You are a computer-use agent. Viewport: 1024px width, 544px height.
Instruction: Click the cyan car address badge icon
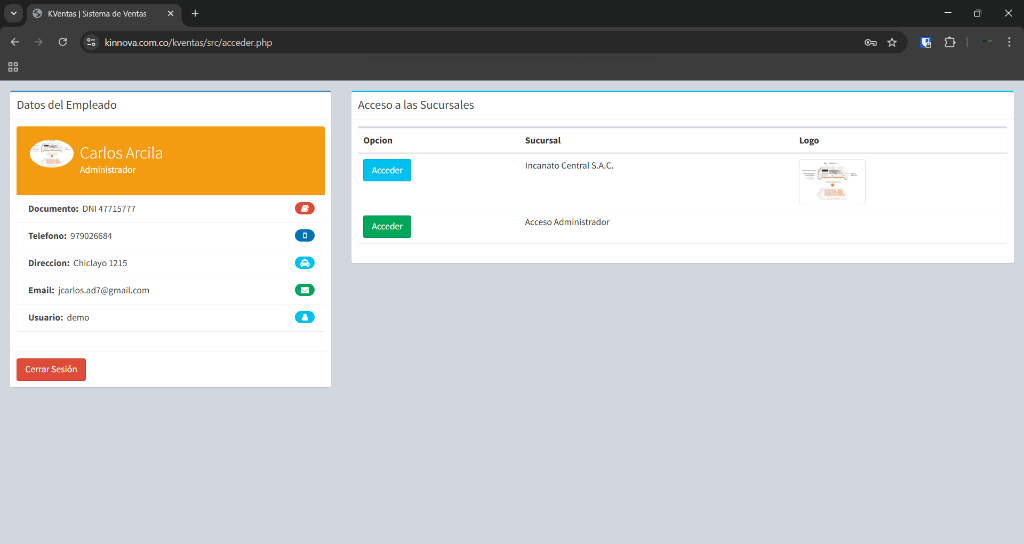pyautogui.click(x=304, y=263)
